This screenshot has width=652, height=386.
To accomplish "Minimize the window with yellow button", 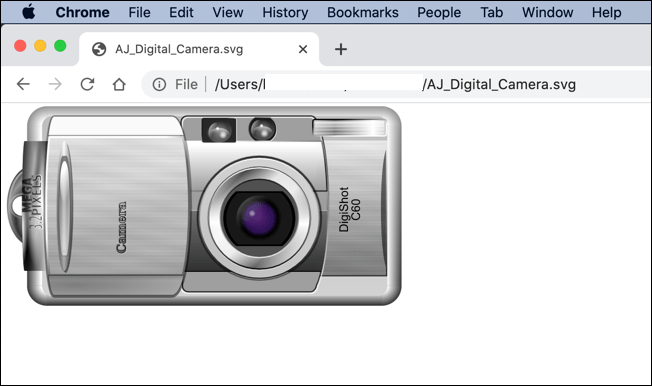I will [x=40, y=46].
